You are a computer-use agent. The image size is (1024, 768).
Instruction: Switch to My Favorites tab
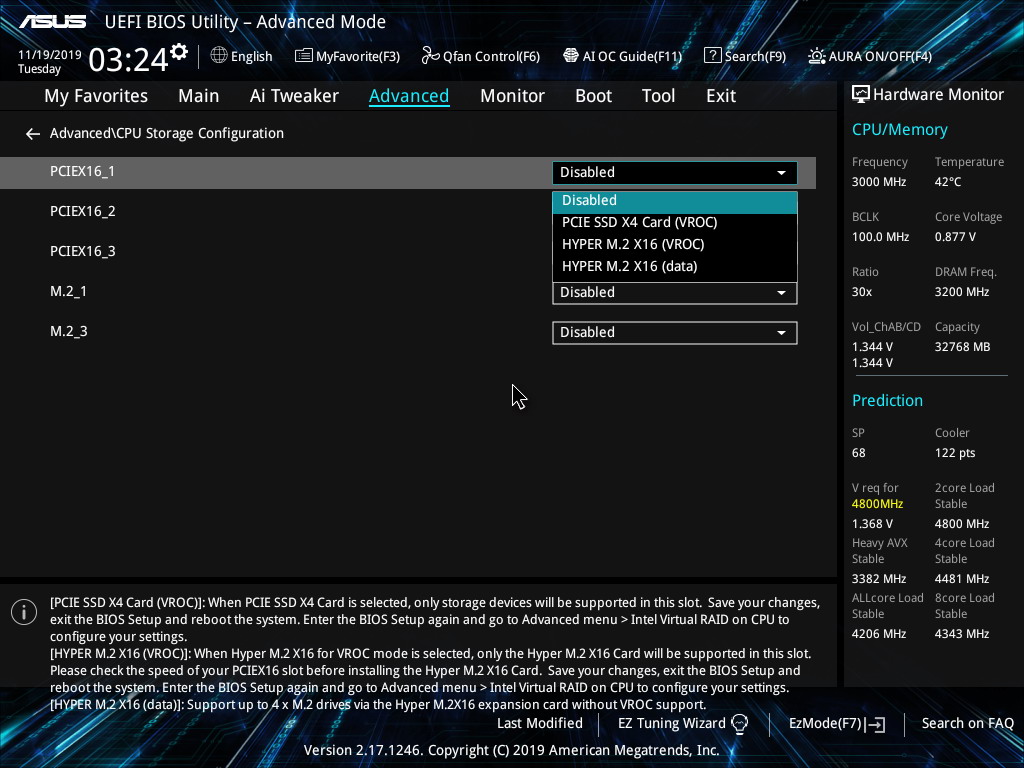pos(96,96)
